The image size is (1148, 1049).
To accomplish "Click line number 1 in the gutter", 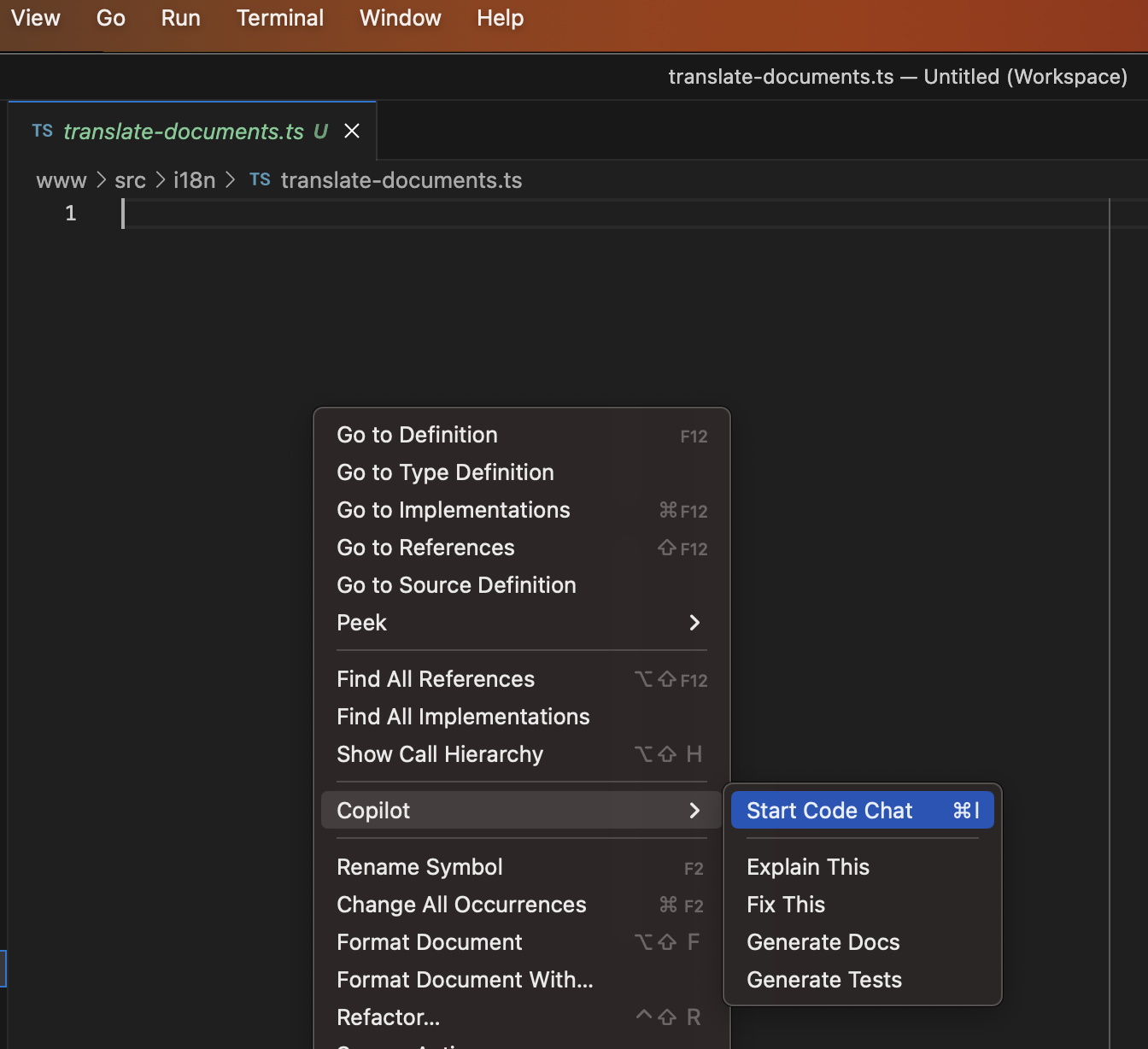I will (x=71, y=213).
